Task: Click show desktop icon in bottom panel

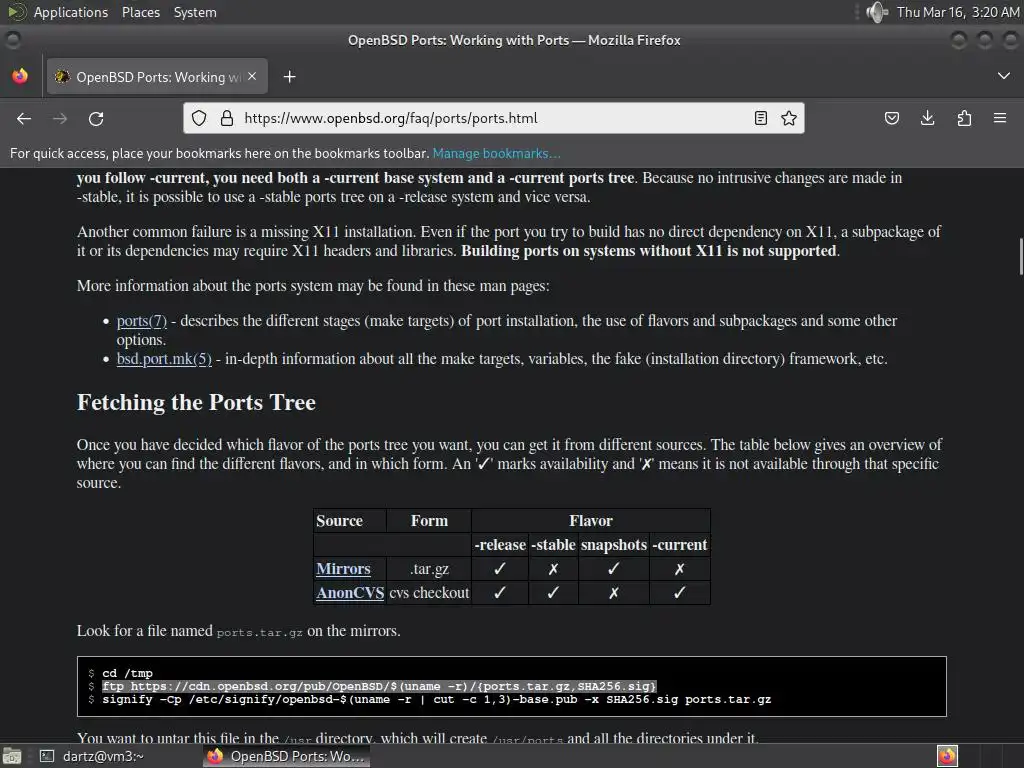Action: click(x=12, y=756)
